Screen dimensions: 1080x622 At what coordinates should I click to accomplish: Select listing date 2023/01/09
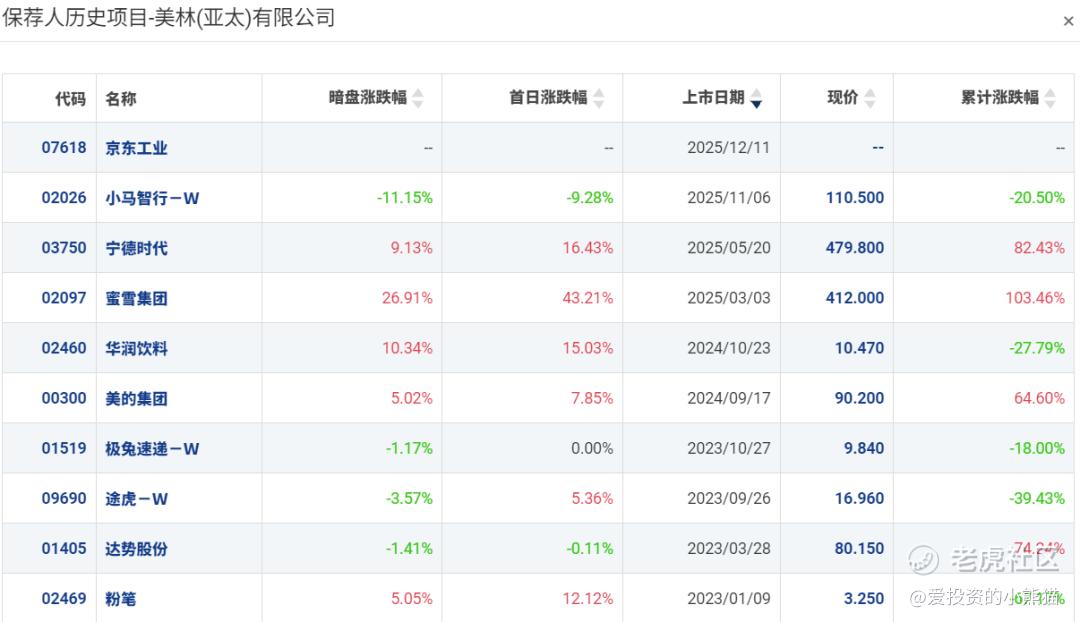pyautogui.click(x=729, y=599)
